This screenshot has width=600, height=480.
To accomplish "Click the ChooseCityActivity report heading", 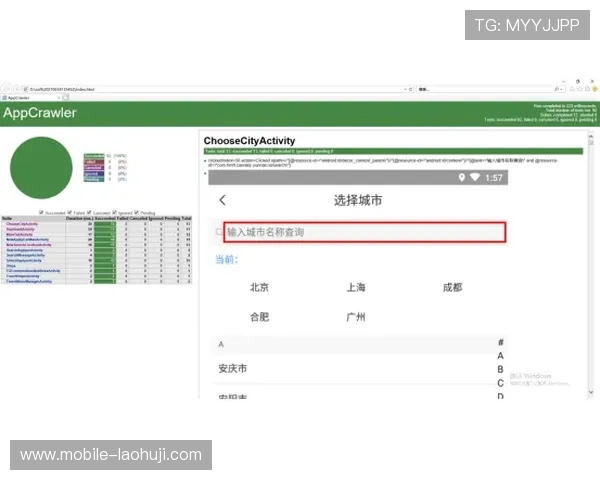I will coord(249,141).
